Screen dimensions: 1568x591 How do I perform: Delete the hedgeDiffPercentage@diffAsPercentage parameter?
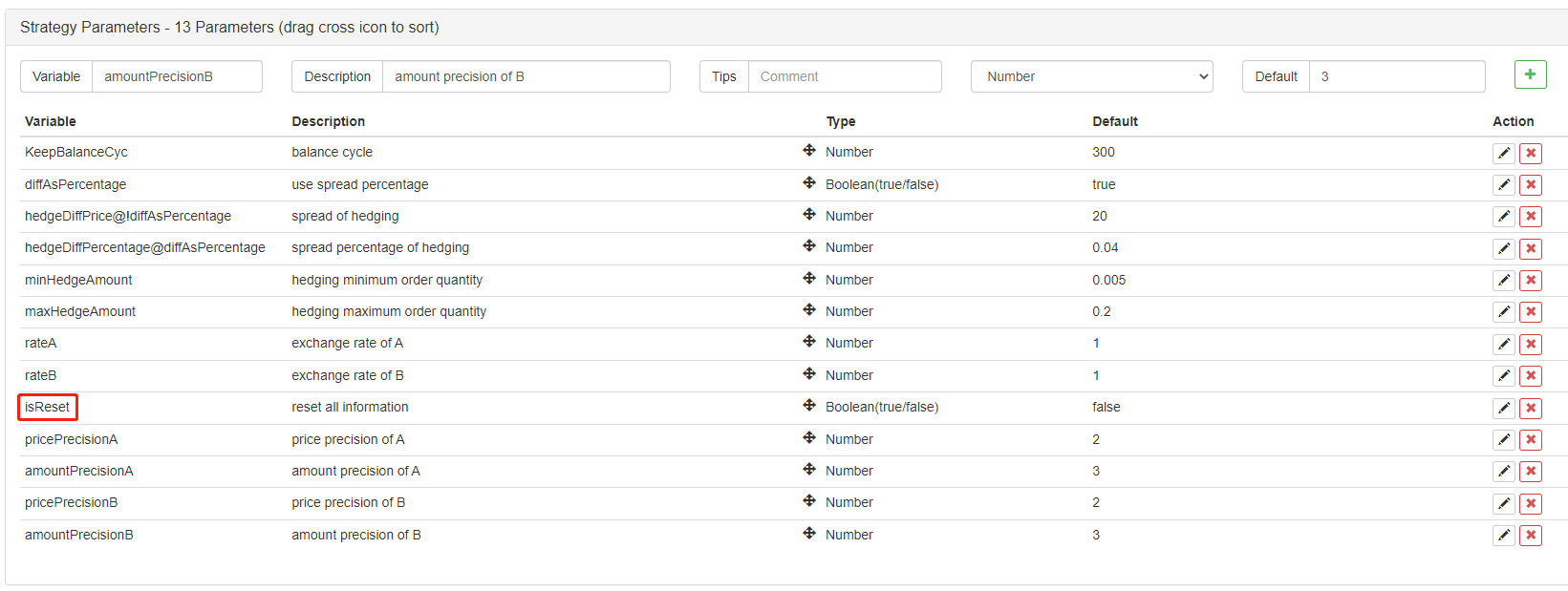click(1531, 249)
